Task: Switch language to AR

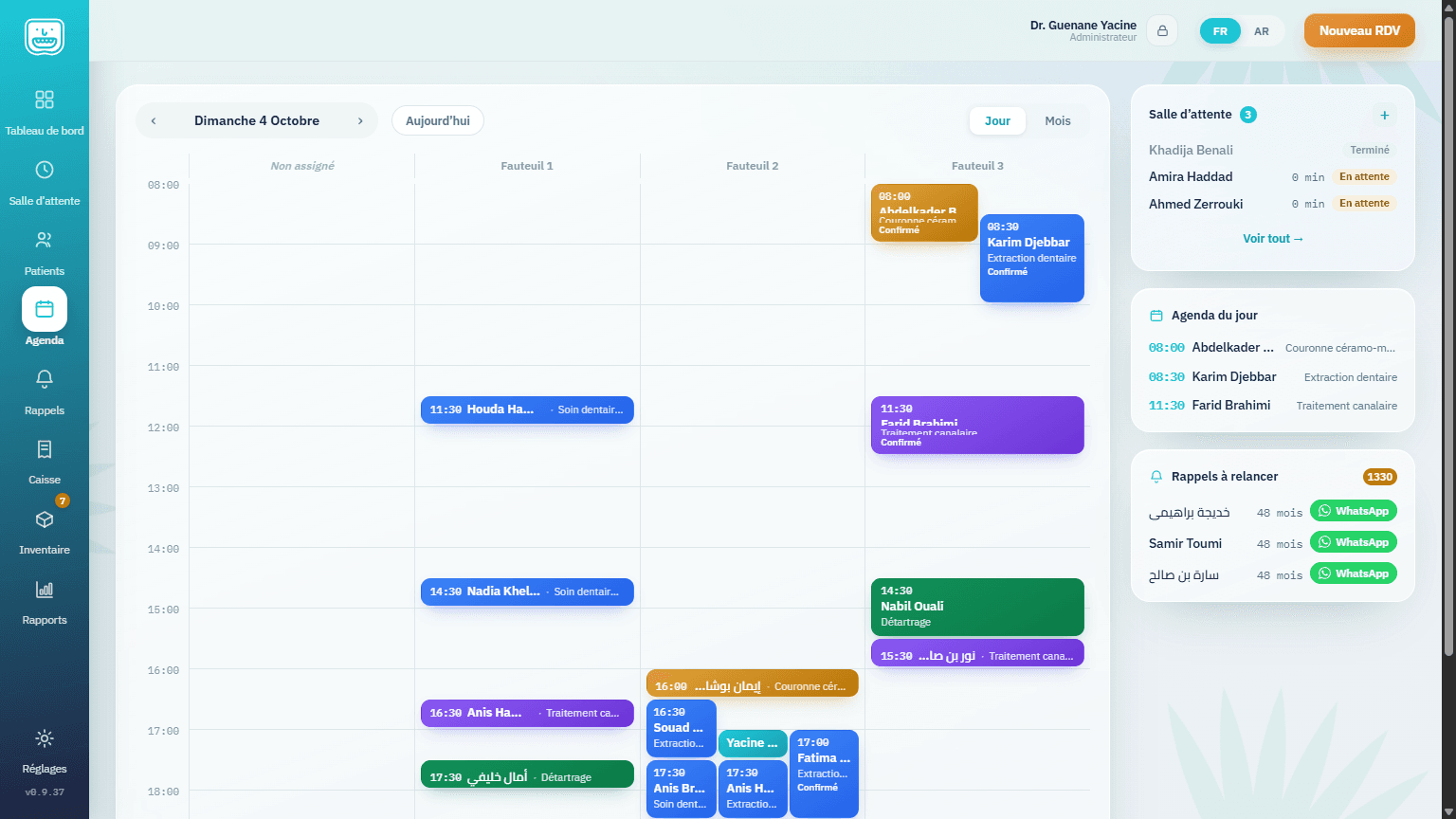Action: click(x=1262, y=31)
